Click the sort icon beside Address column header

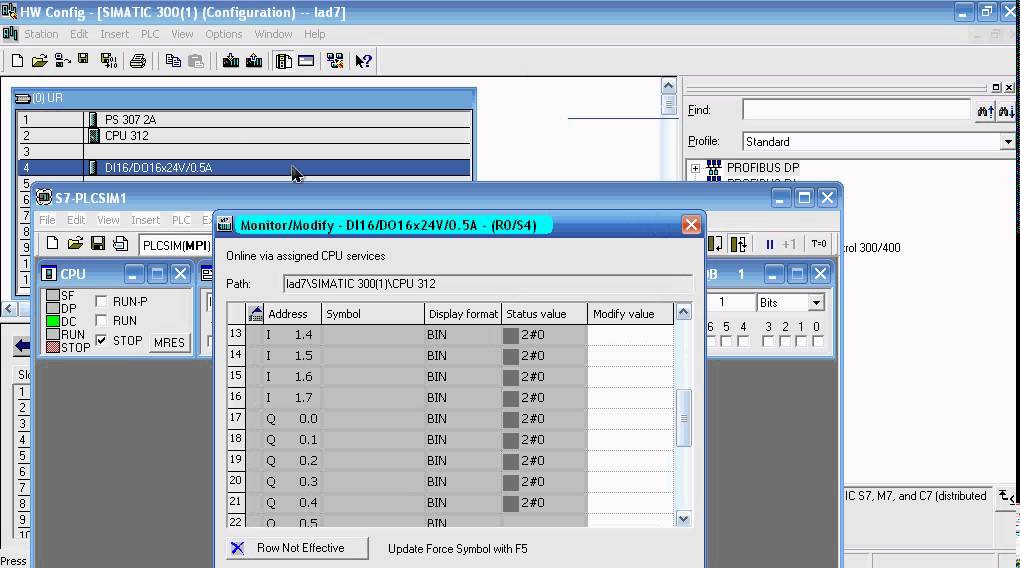[x=256, y=314]
